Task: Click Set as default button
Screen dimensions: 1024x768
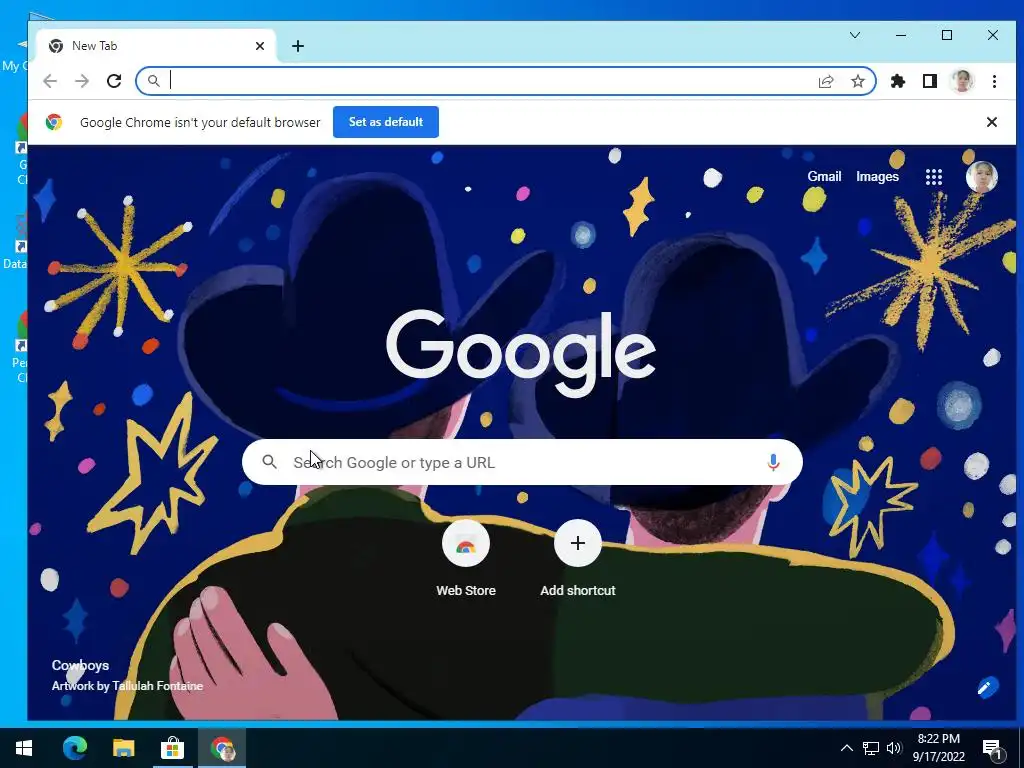Action: (386, 122)
